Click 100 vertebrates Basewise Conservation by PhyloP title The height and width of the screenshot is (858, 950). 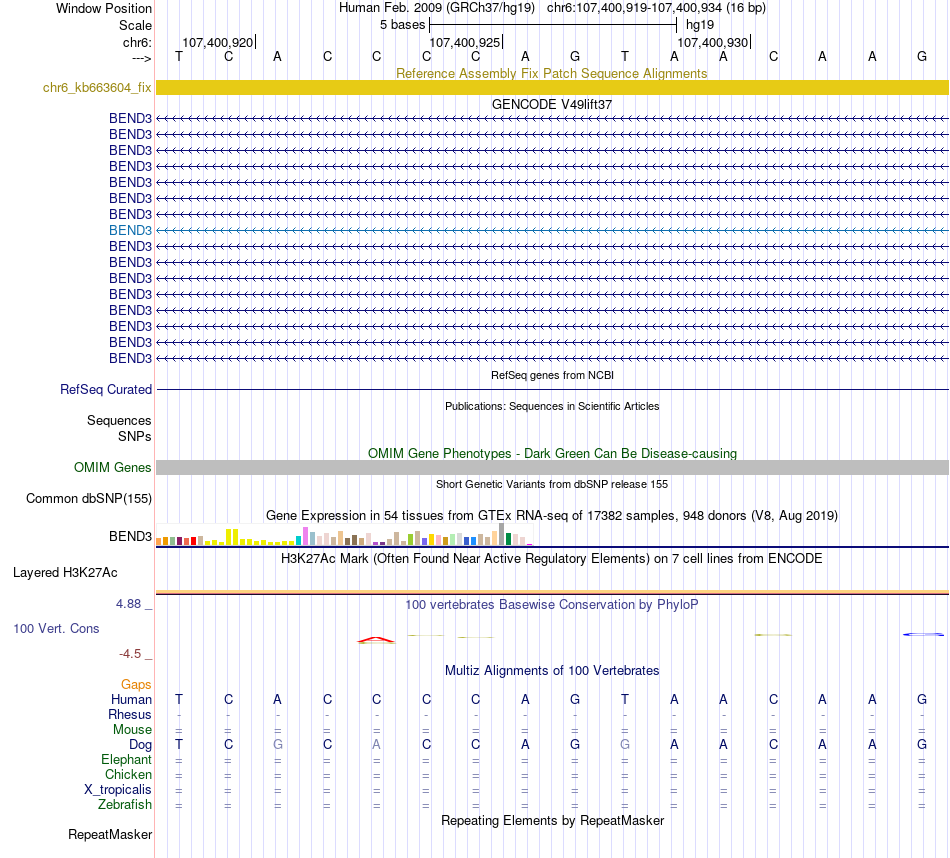[x=552, y=604]
